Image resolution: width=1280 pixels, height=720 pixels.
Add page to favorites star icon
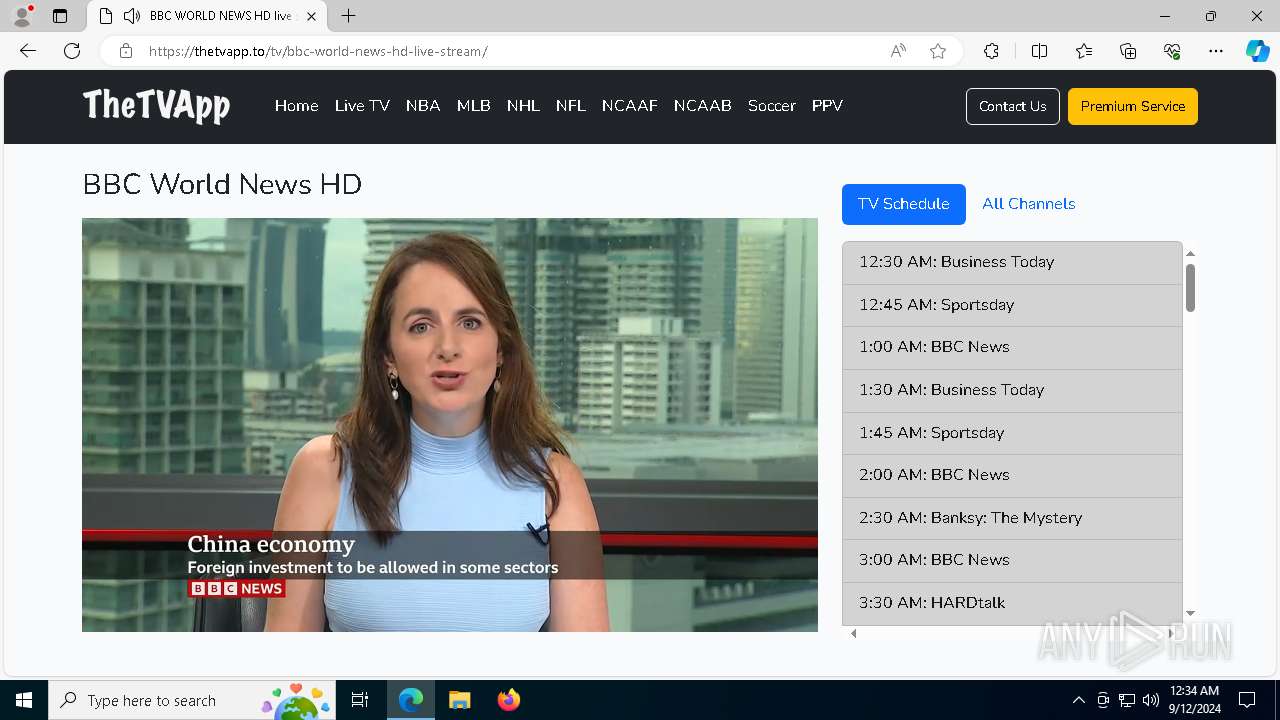938,51
